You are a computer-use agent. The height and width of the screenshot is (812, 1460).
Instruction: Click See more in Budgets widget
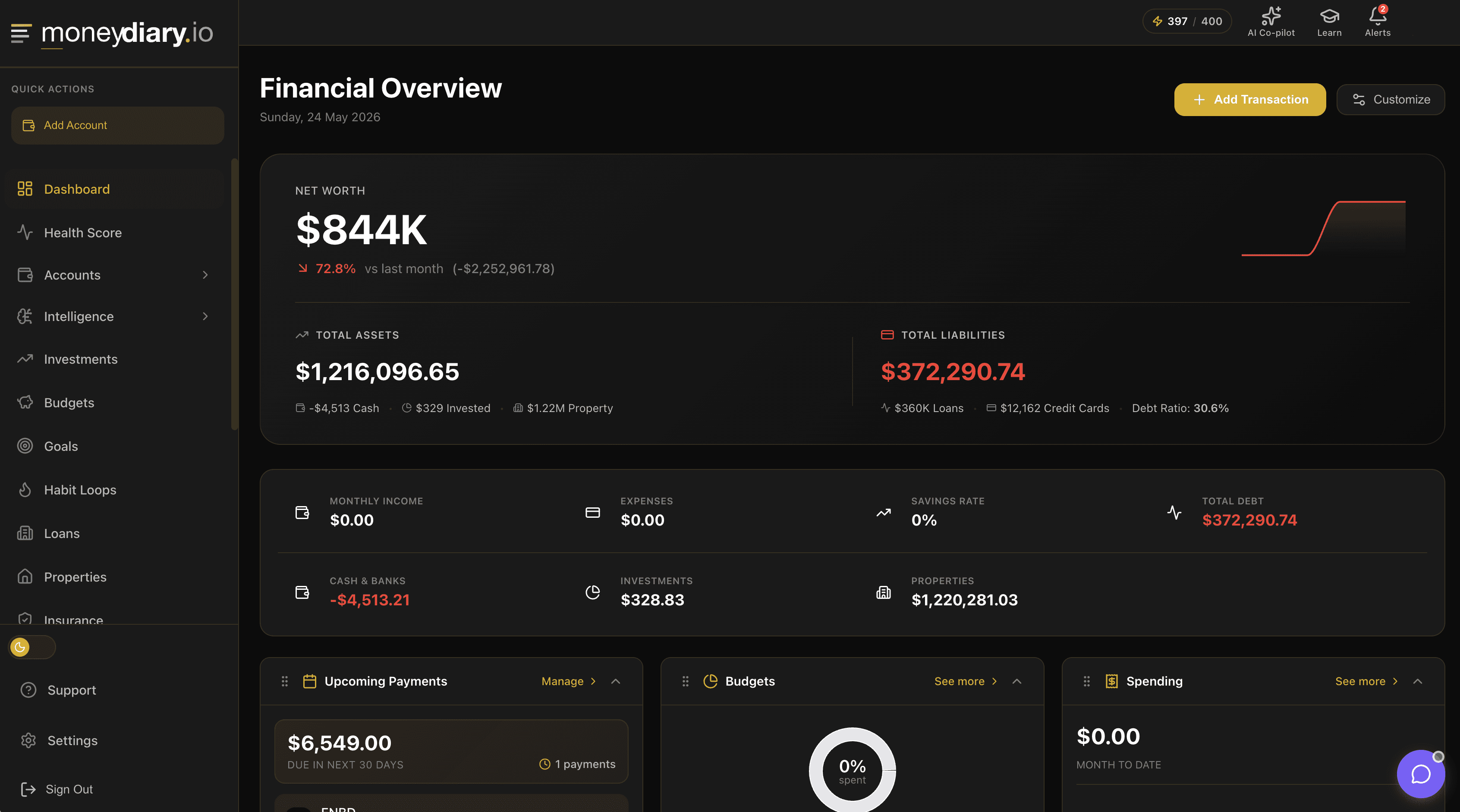pos(966,681)
